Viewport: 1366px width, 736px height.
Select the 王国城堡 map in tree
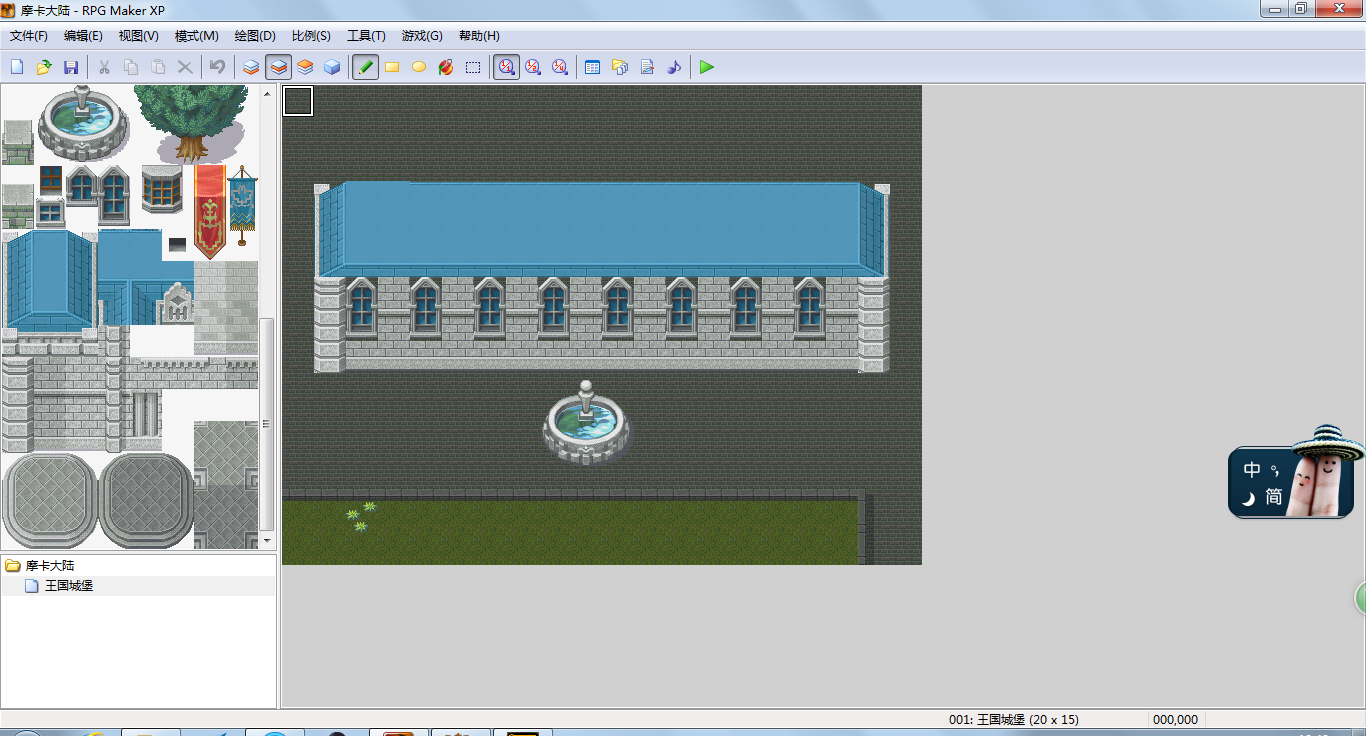click(69, 586)
